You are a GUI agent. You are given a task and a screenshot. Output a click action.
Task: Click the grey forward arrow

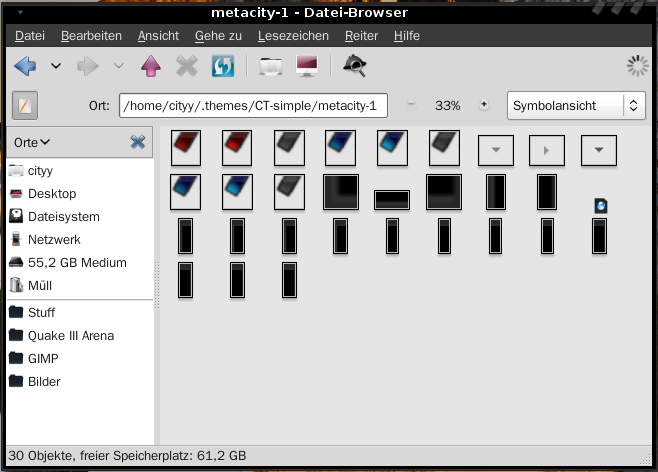88,66
